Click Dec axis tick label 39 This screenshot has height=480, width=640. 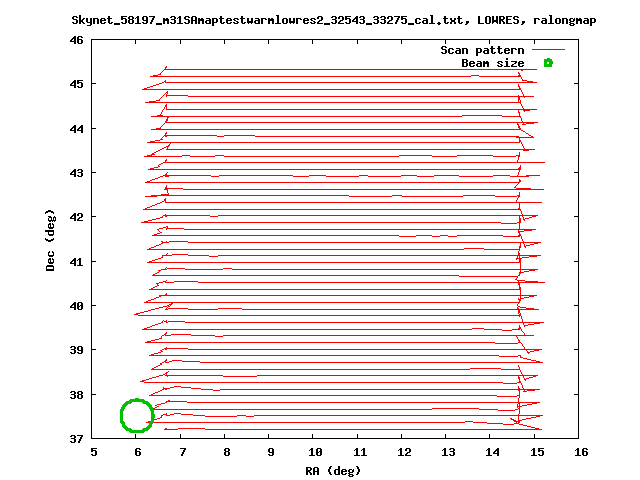[x=76, y=350]
